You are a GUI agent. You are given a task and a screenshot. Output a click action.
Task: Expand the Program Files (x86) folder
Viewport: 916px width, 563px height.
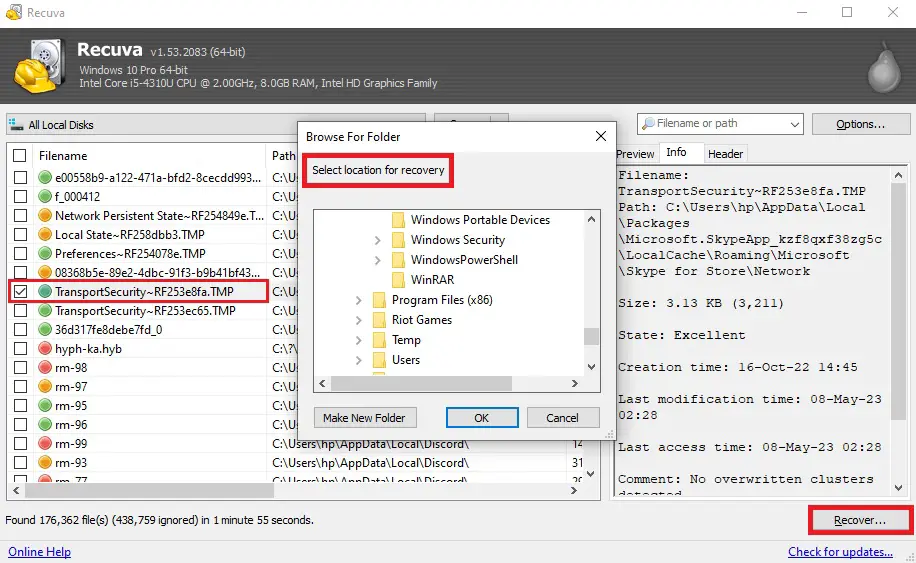(x=358, y=300)
